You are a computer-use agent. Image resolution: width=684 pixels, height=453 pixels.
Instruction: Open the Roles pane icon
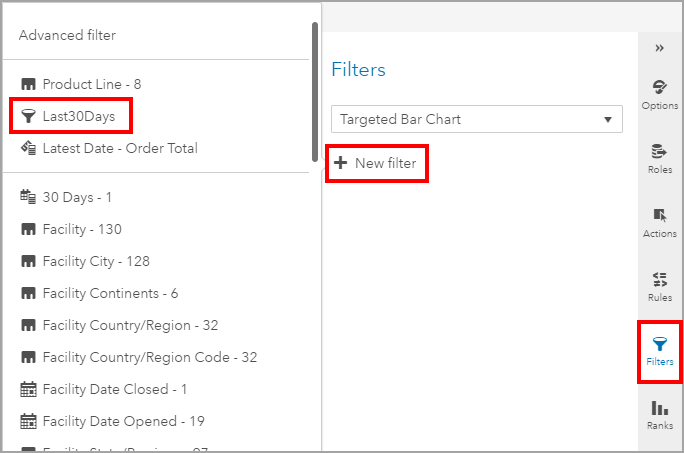click(659, 156)
